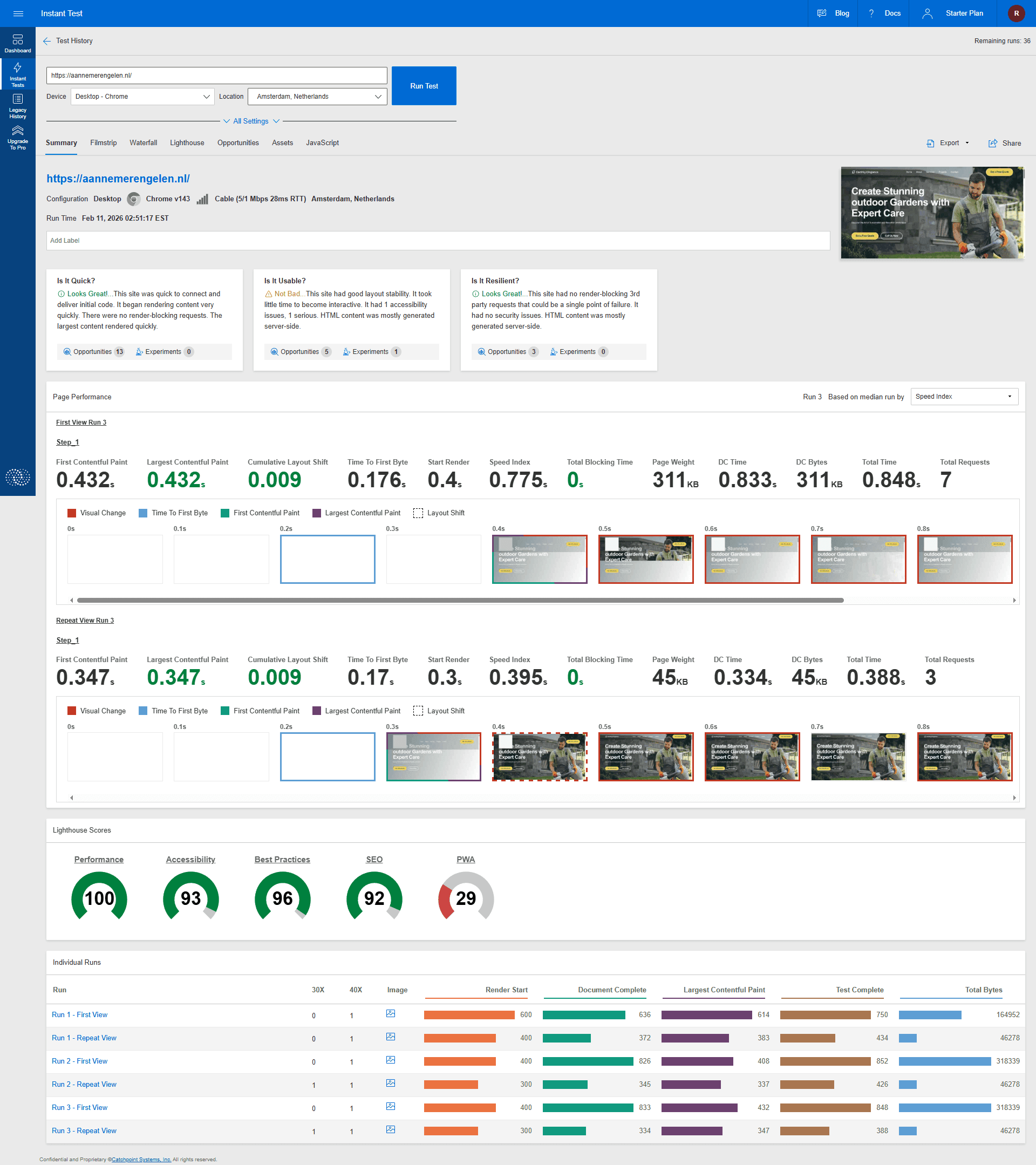Open the hamburger menu icon
Viewport: 1036px width, 1165px height.
click(18, 13)
